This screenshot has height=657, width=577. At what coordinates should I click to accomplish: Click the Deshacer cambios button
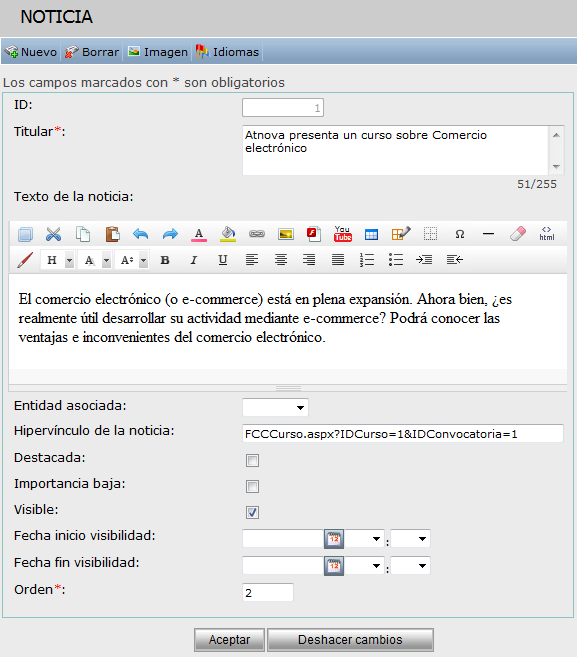coord(350,640)
